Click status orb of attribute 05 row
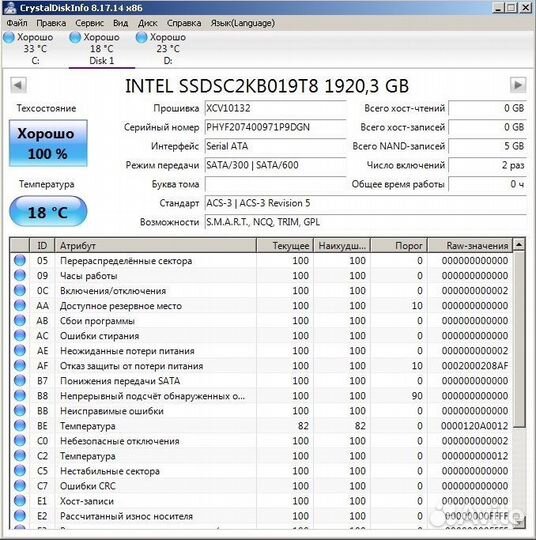536x540 pixels. (x=20, y=260)
